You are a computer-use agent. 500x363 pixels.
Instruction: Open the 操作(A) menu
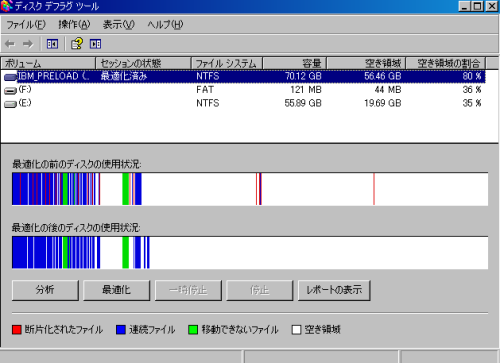[74, 24]
